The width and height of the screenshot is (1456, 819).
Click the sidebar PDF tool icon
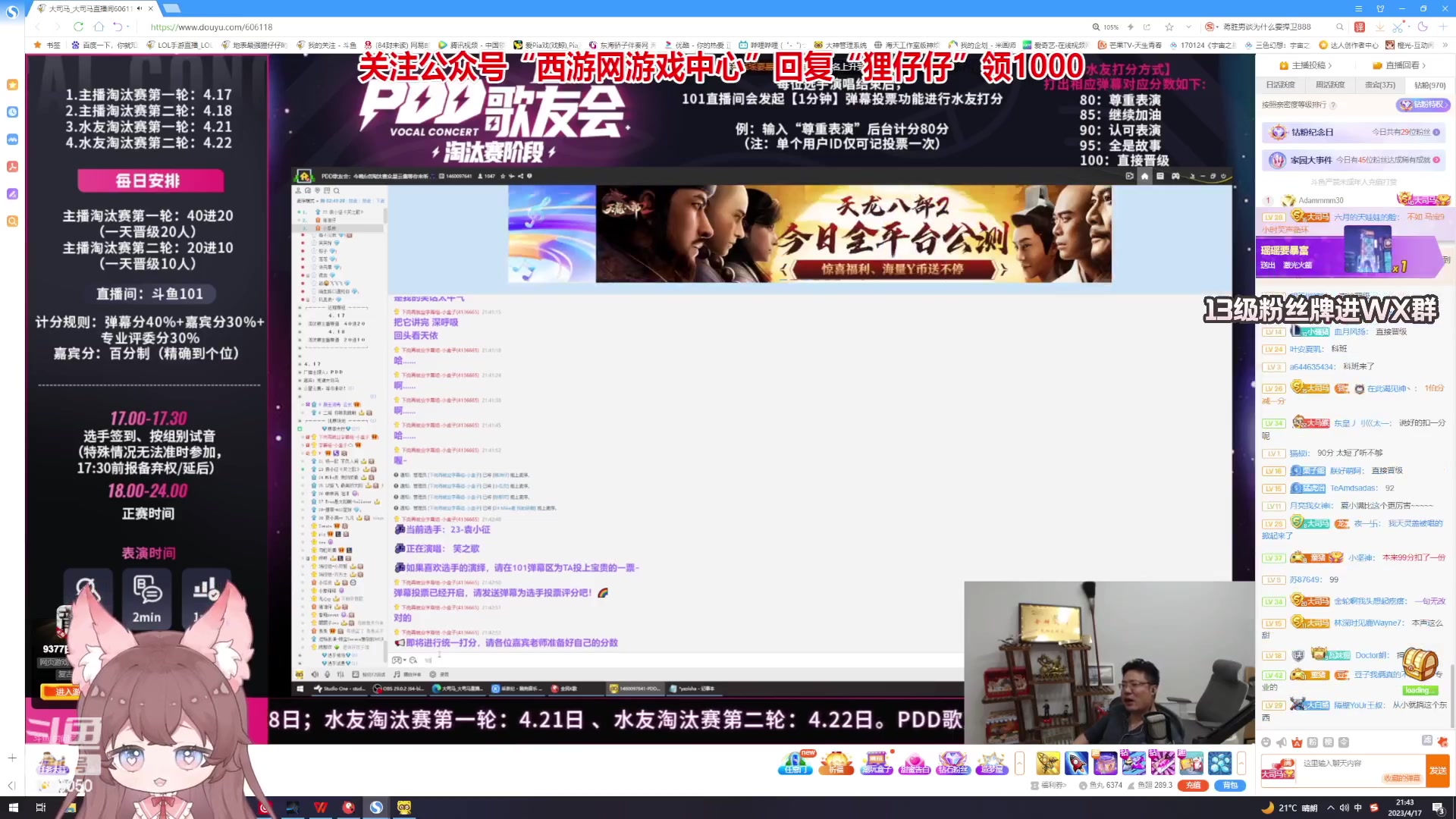tap(12, 167)
